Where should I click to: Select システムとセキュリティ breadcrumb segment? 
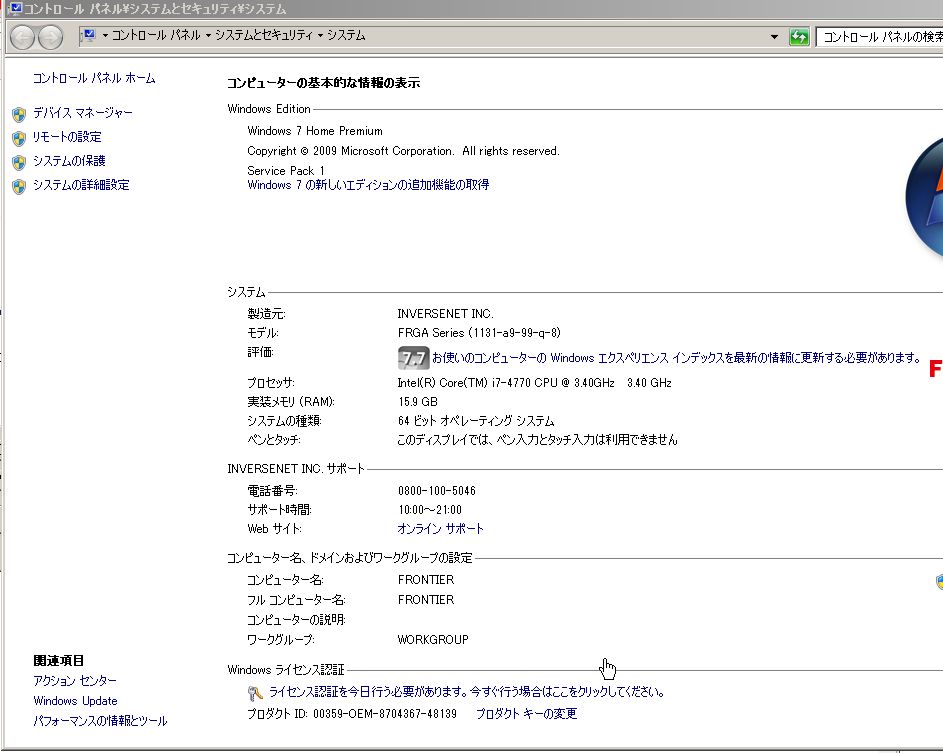tap(264, 35)
